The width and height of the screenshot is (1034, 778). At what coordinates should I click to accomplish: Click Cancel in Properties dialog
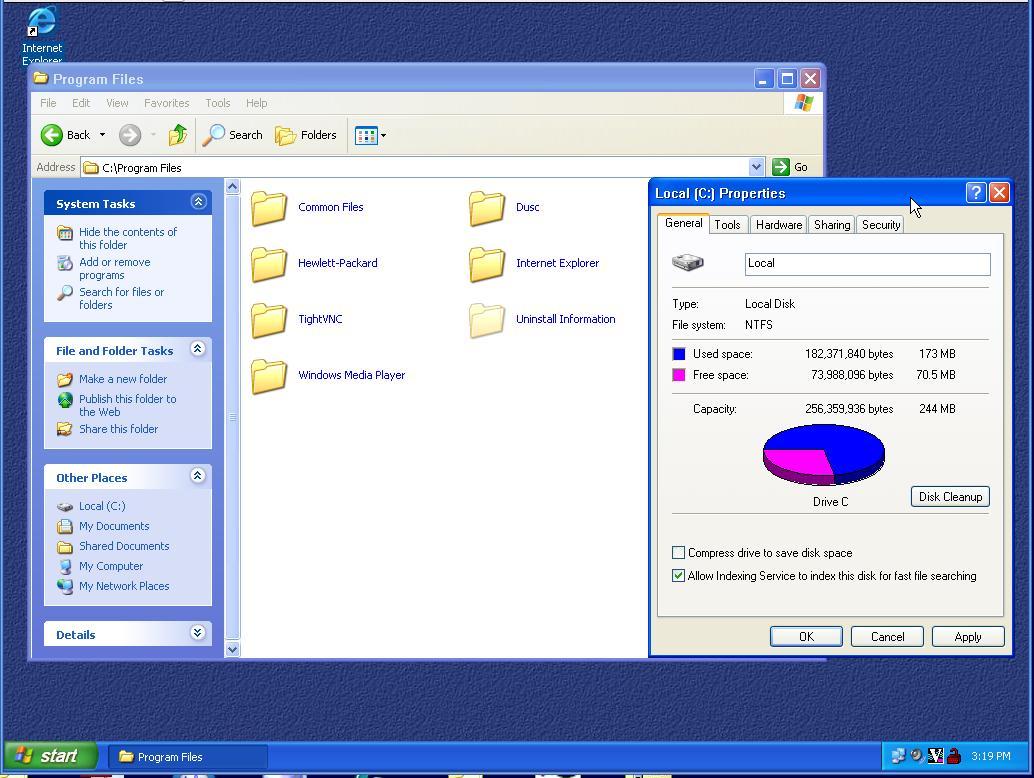coord(888,637)
